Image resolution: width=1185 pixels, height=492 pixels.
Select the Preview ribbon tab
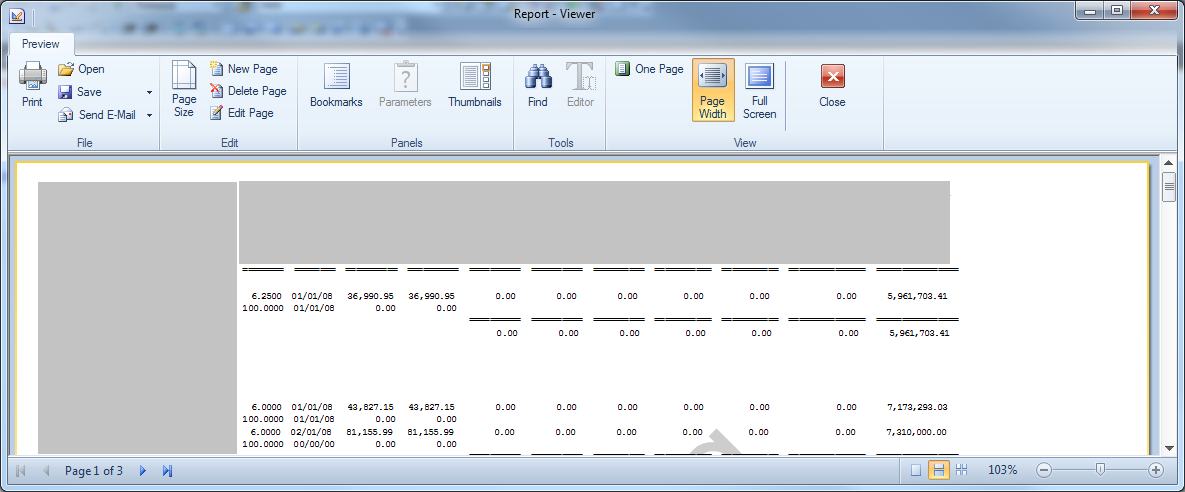tap(41, 44)
